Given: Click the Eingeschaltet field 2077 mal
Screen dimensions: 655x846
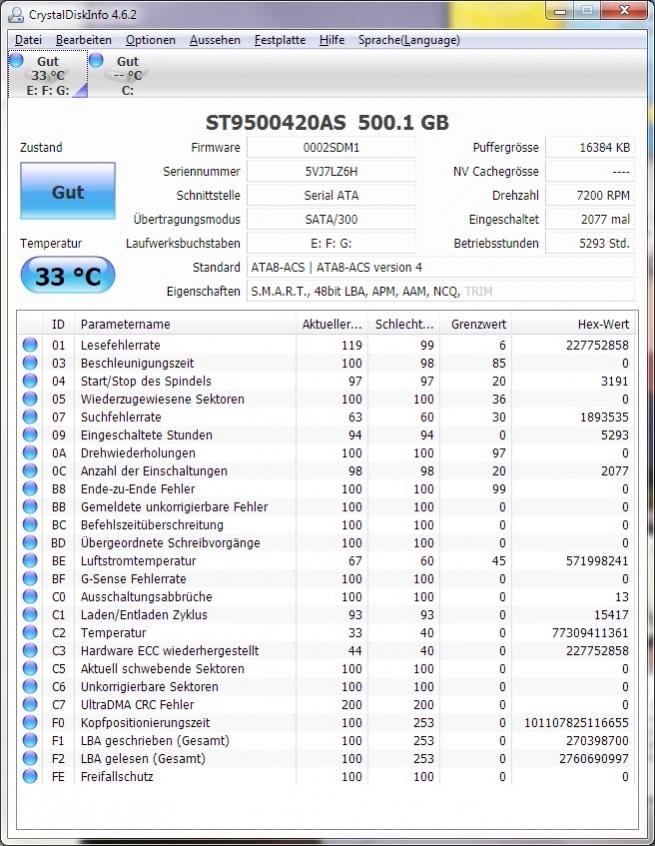Looking at the screenshot, I should pos(590,219).
